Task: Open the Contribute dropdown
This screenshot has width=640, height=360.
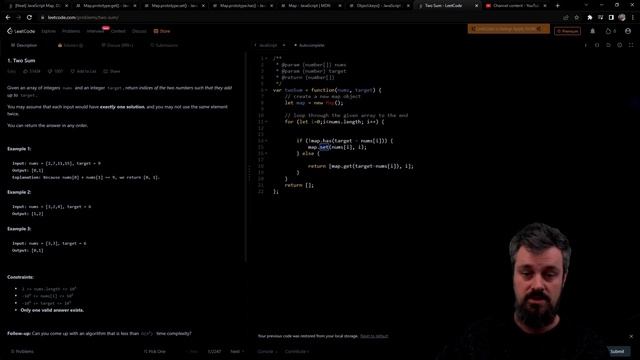Action: (297, 351)
